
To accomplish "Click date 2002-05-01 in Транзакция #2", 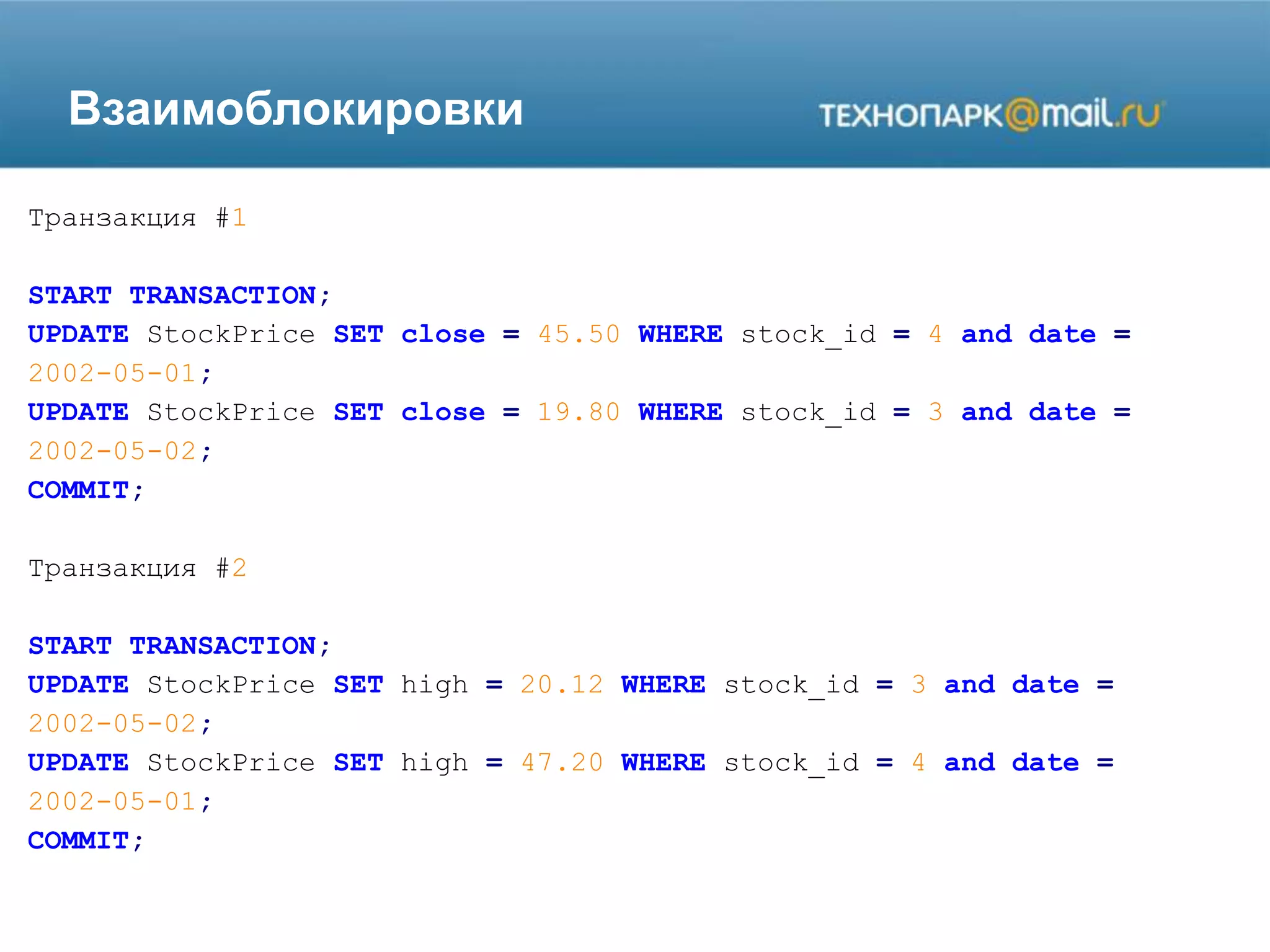I will tap(113, 802).
